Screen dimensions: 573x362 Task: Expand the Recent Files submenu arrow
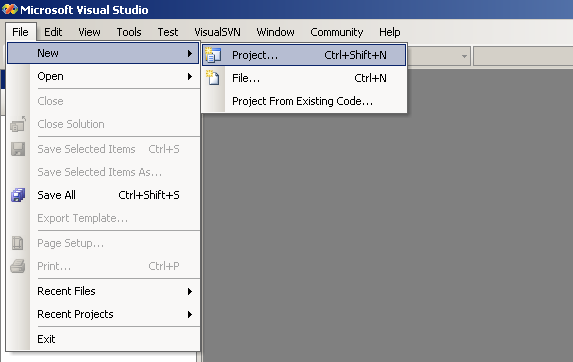pos(190,291)
